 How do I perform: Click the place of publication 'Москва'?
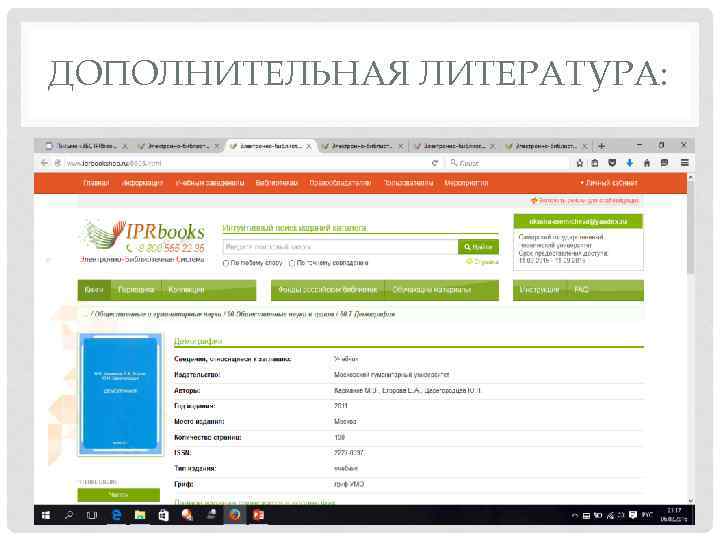point(345,422)
